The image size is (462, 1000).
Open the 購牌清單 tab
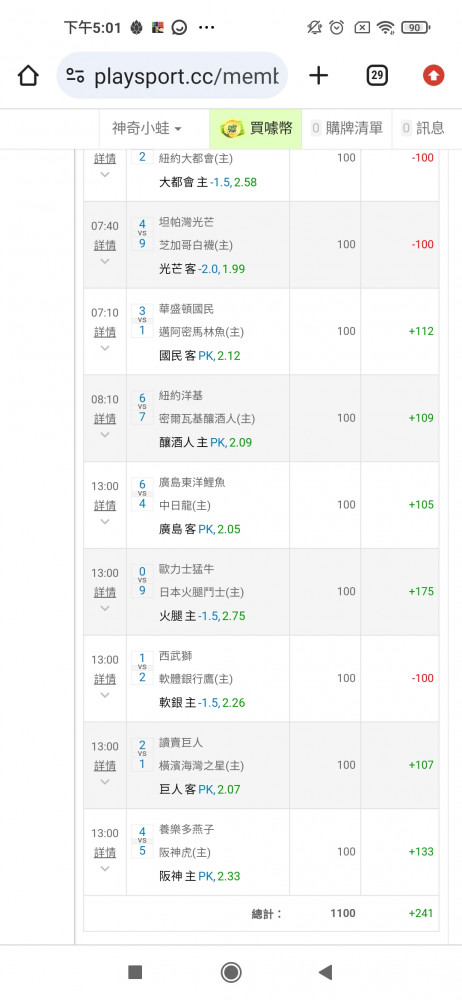pyautogui.click(x=347, y=128)
